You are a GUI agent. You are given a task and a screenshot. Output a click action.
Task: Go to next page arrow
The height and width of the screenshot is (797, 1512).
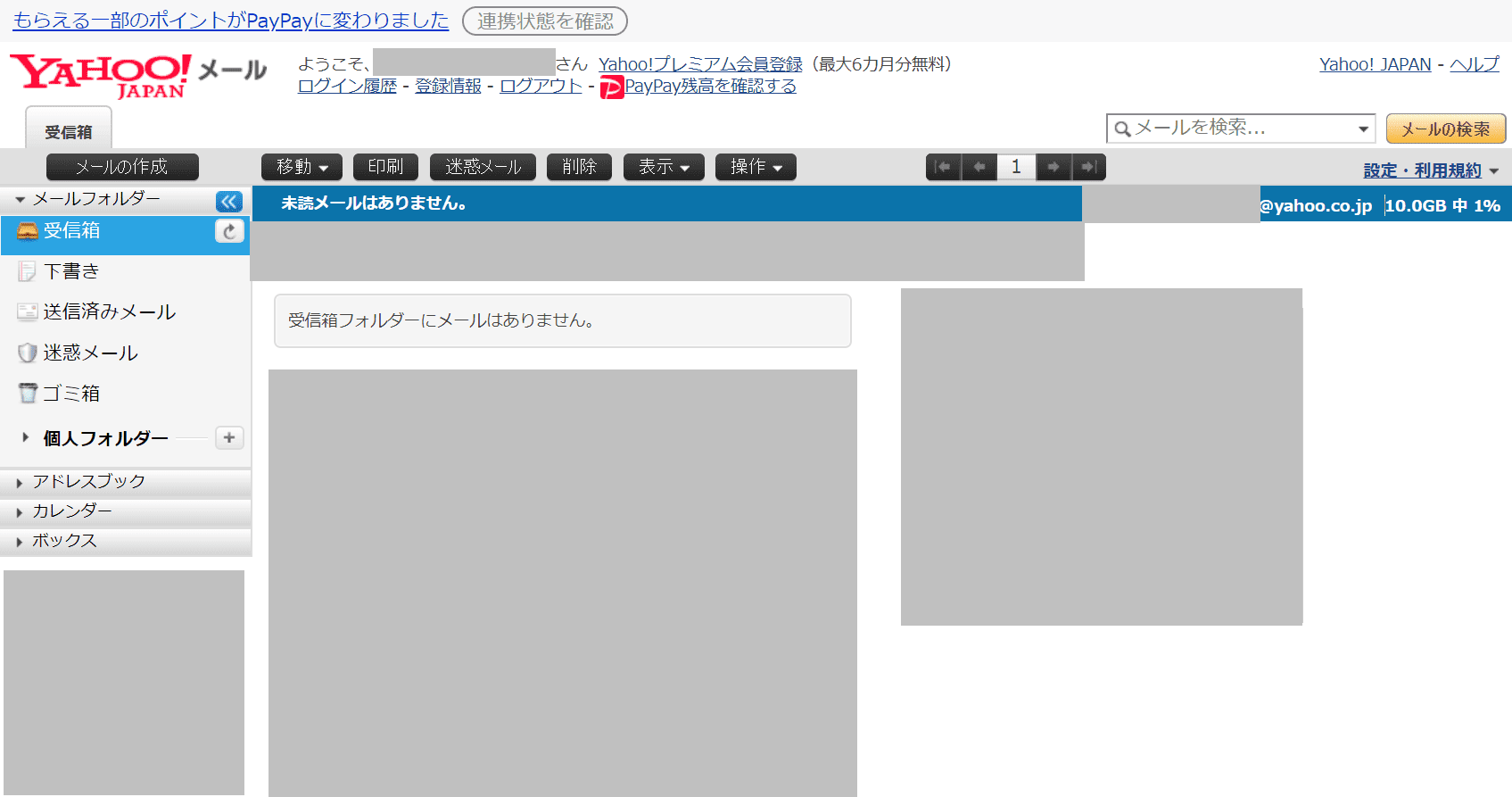[1053, 167]
